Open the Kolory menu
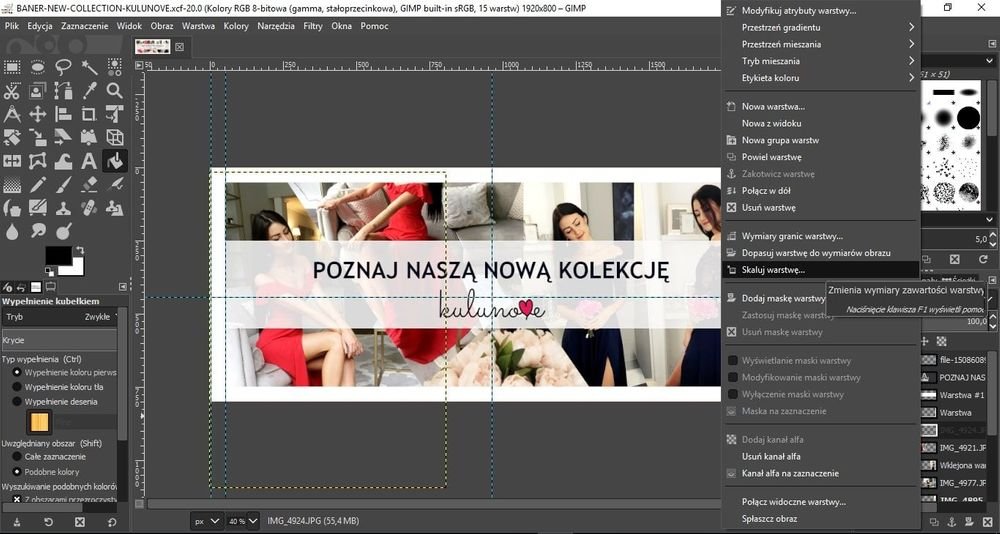1000x534 pixels. [236, 26]
